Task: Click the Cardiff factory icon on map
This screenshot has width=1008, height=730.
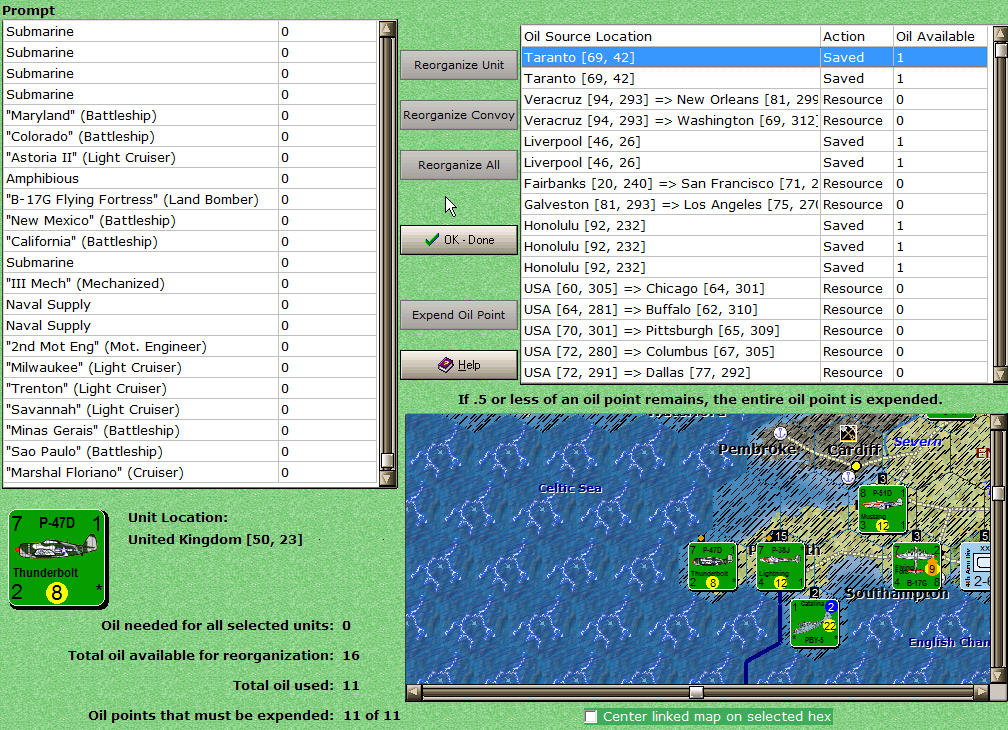Action: click(848, 433)
